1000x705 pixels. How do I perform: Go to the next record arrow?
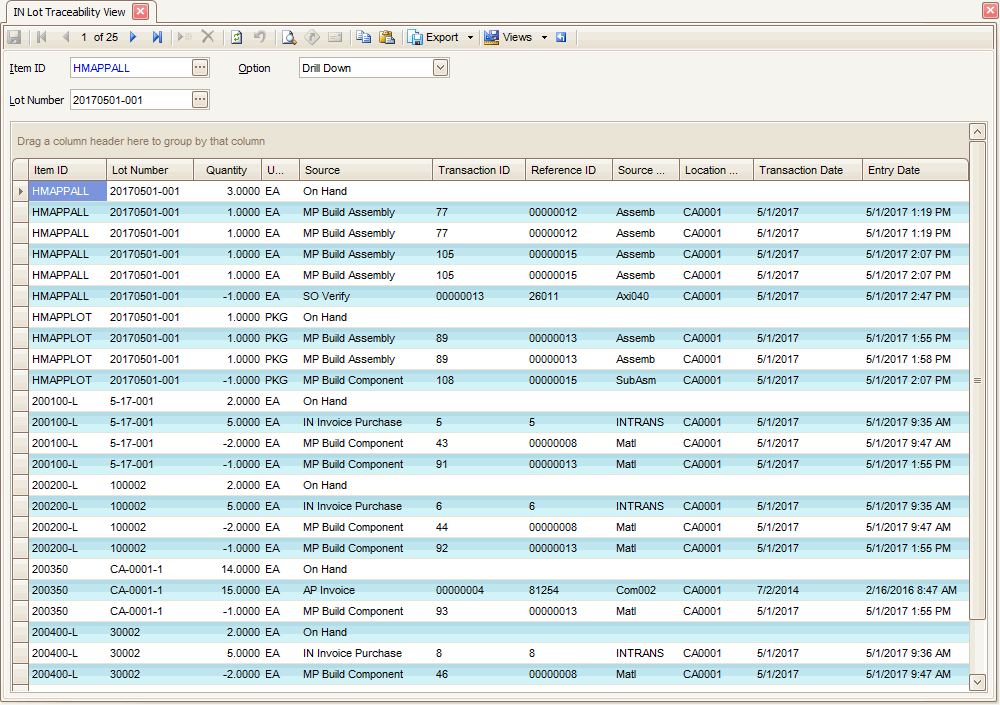pyautogui.click(x=133, y=37)
